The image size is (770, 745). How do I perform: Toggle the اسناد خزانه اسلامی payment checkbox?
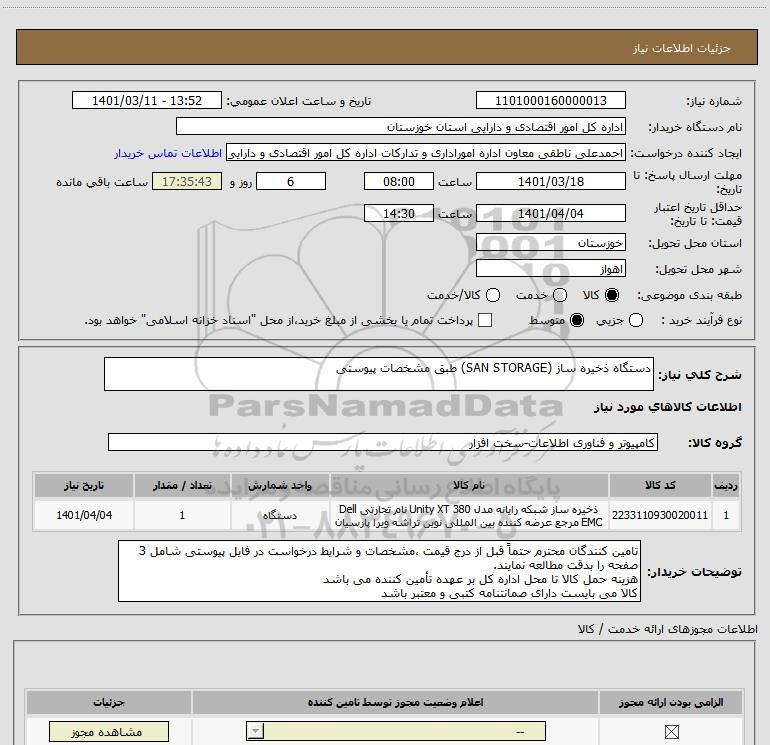coord(485,320)
